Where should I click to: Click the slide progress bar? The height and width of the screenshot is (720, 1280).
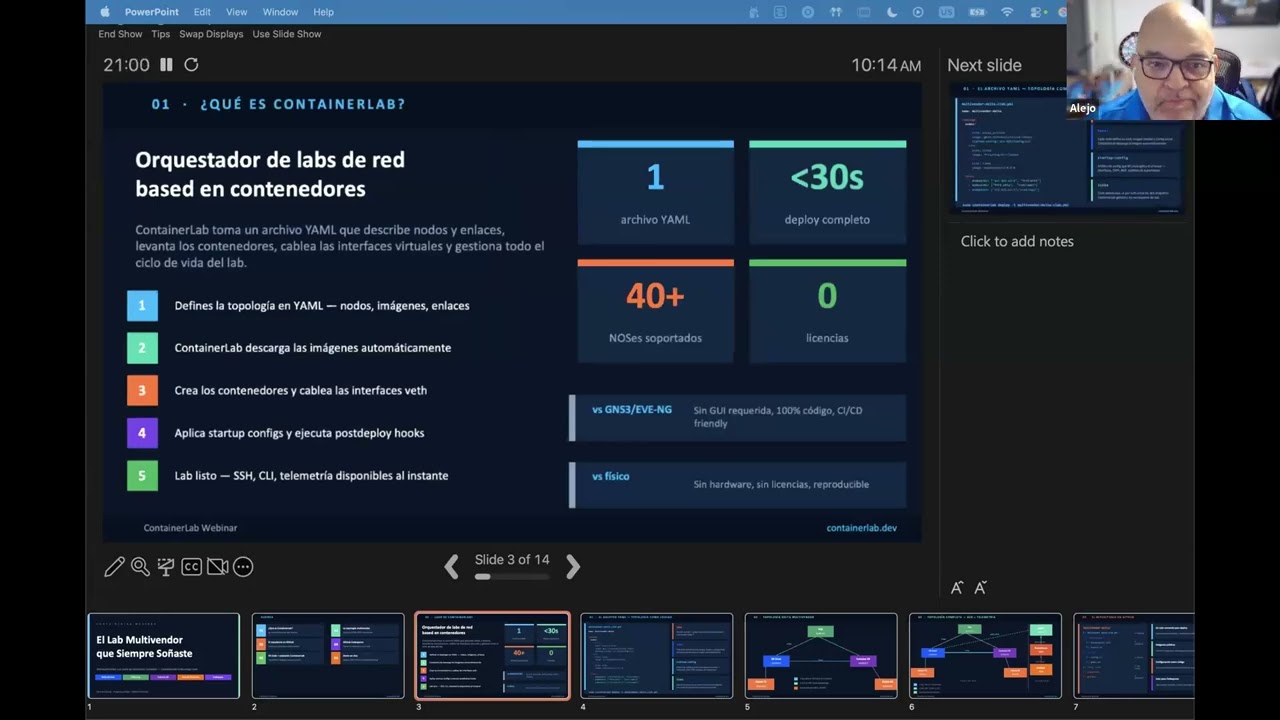point(511,576)
